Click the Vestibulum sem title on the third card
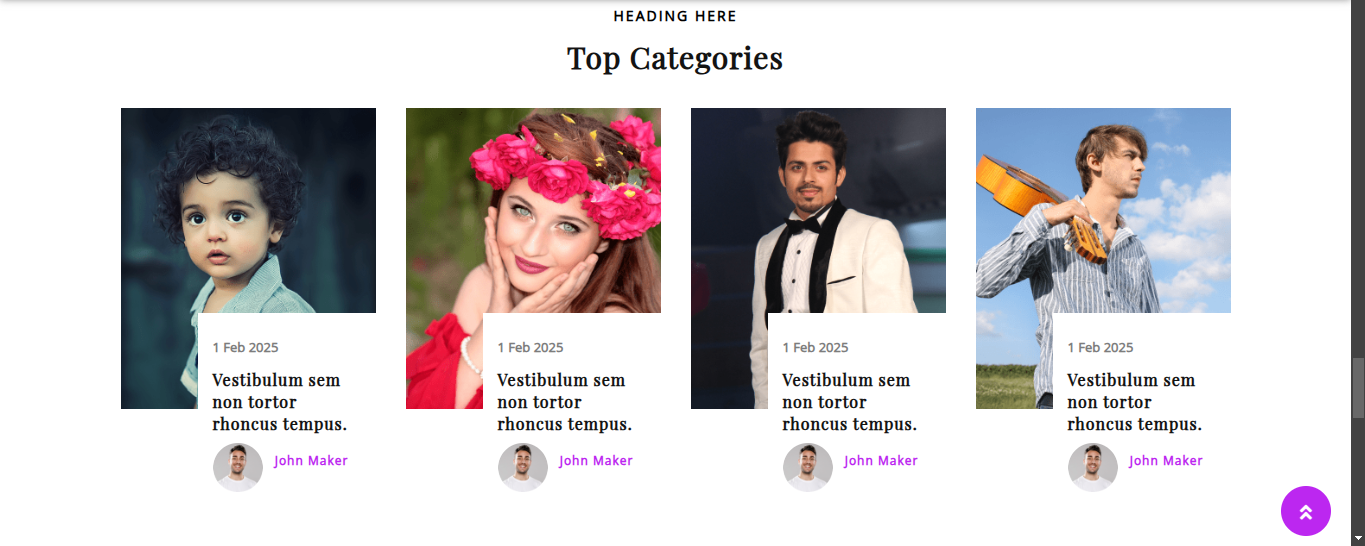 [x=849, y=402]
